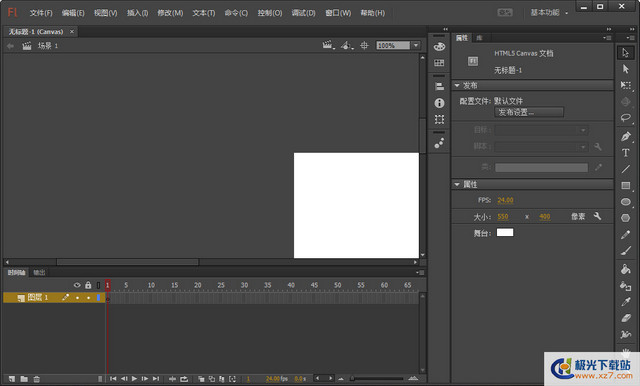Collapse the 发布 section
The image size is (640, 386).
tap(457, 85)
